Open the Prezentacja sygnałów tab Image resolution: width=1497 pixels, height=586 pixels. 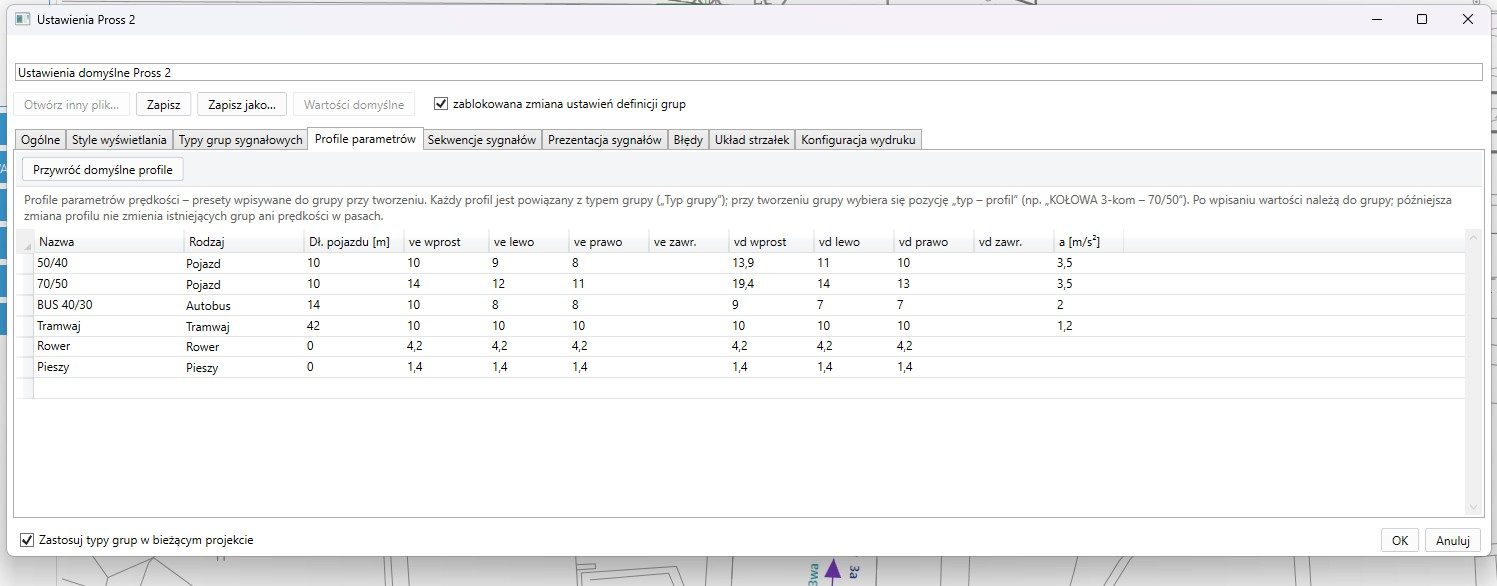point(605,140)
